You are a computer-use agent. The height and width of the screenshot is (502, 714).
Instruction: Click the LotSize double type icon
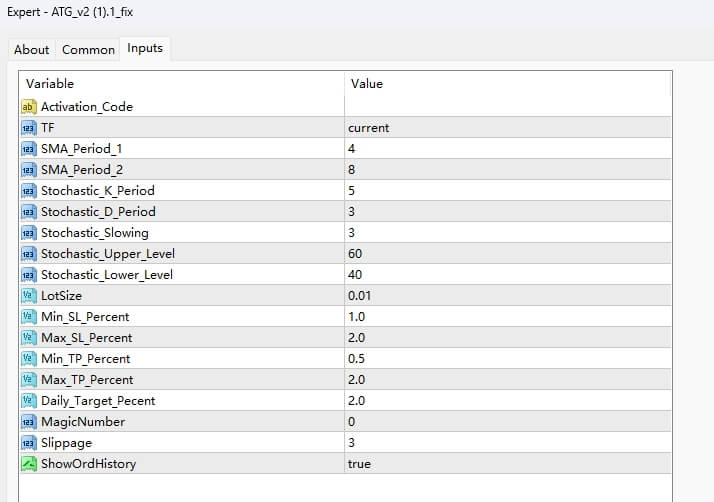[x=28, y=296]
